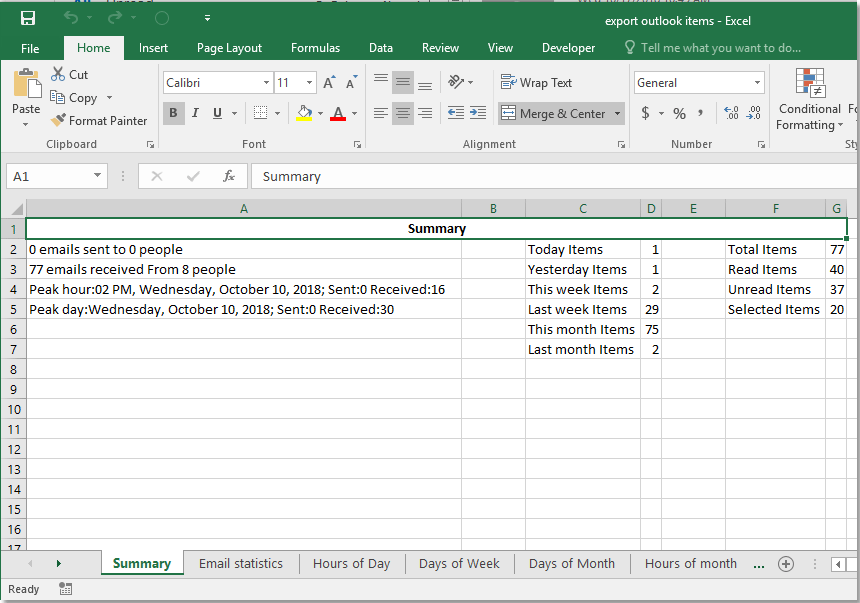Apply underline formatting
Screen dimensions: 860x603
[x=215, y=113]
